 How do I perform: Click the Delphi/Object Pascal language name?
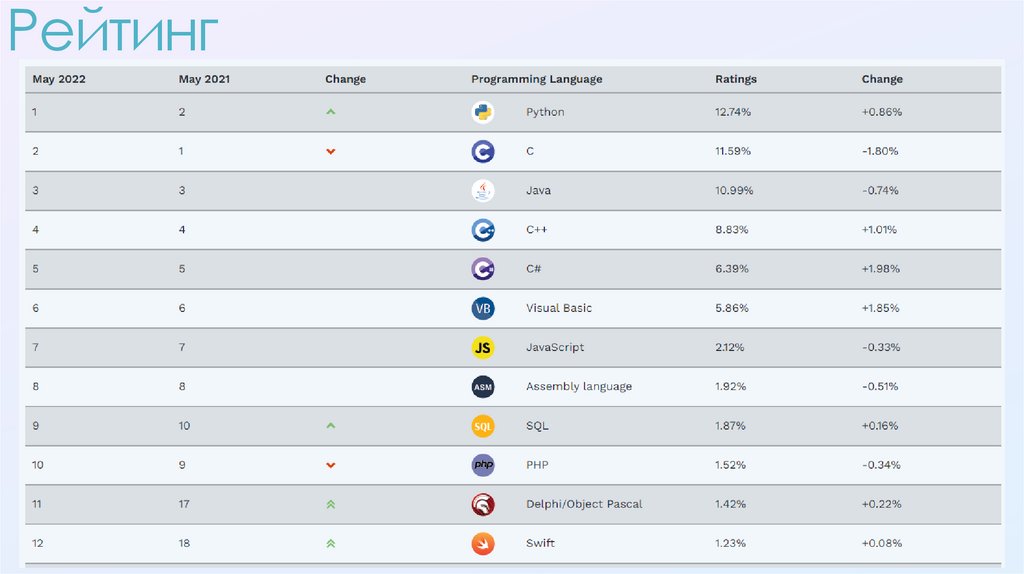pyautogui.click(x=584, y=504)
